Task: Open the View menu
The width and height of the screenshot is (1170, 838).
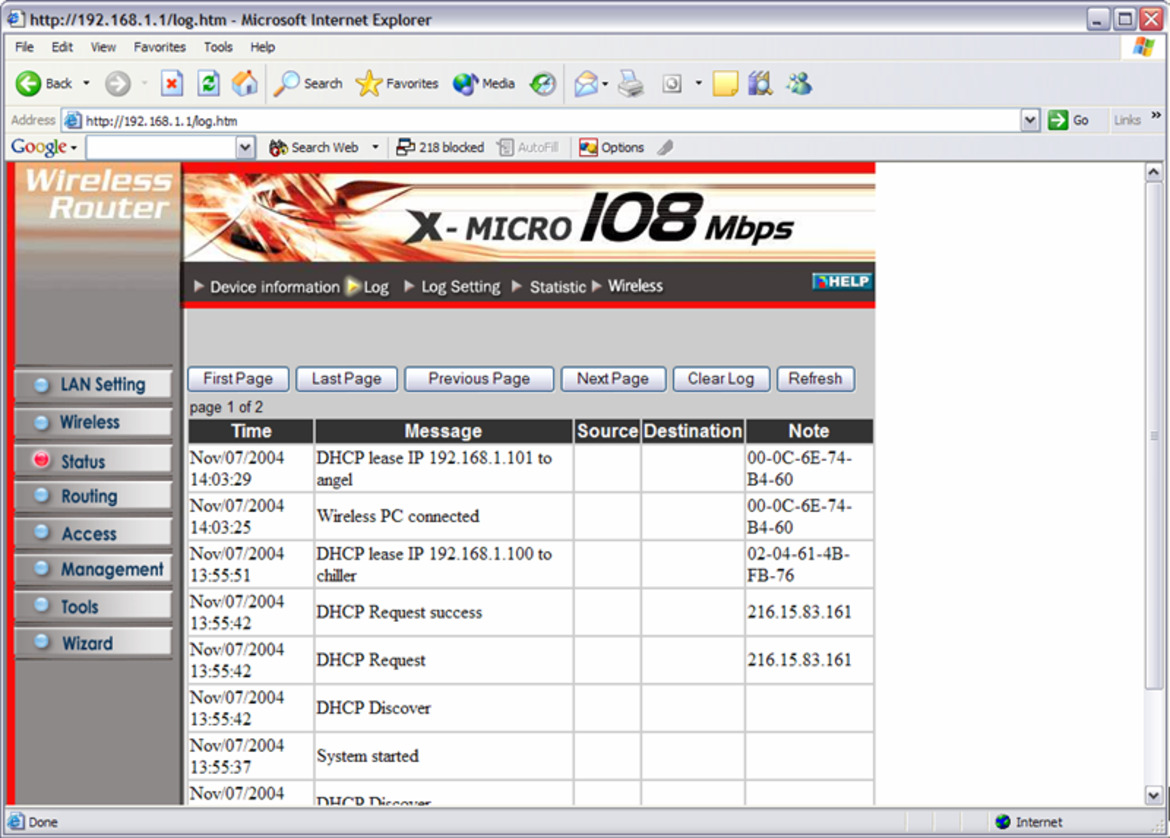Action: click(x=103, y=47)
